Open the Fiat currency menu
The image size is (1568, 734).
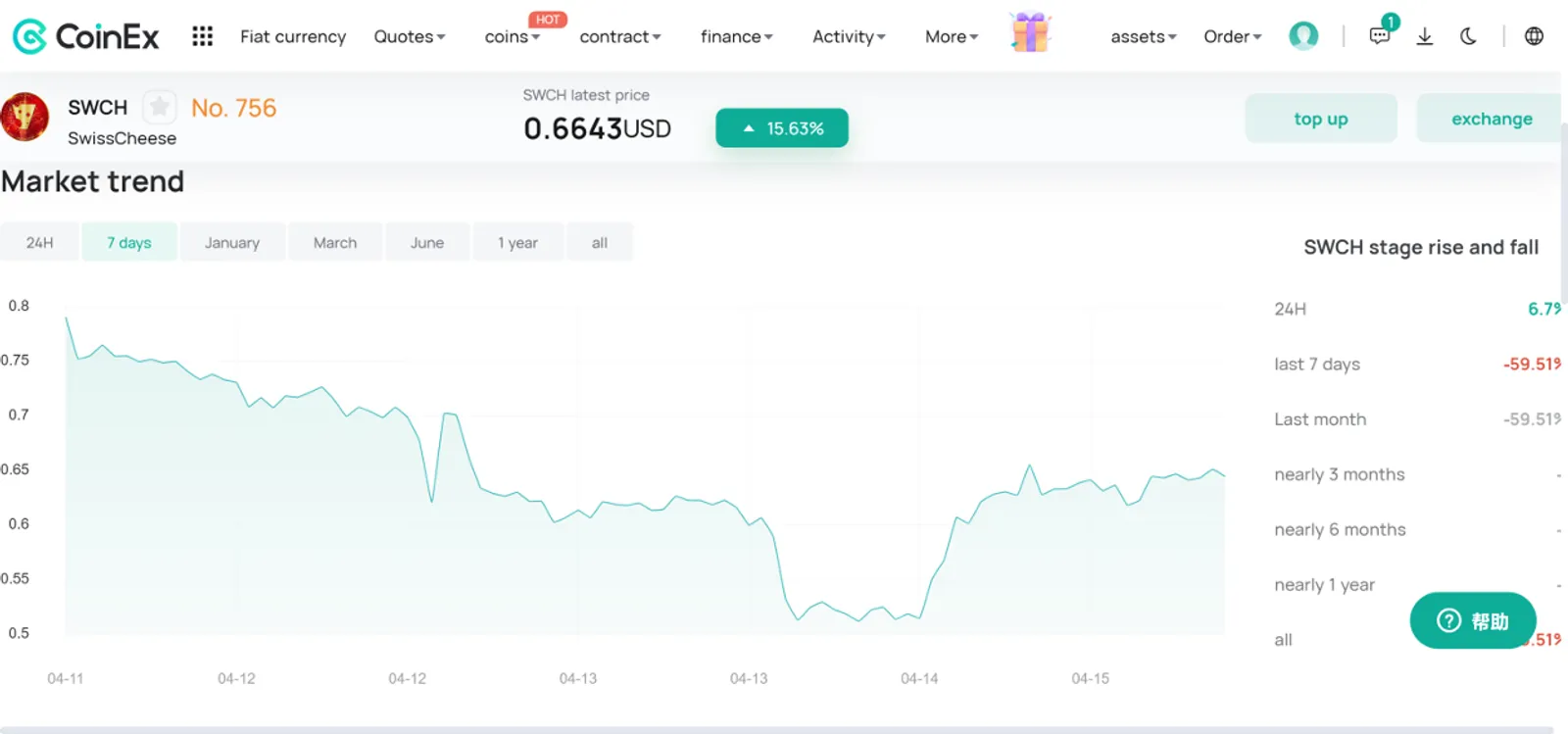click(293, 36)
